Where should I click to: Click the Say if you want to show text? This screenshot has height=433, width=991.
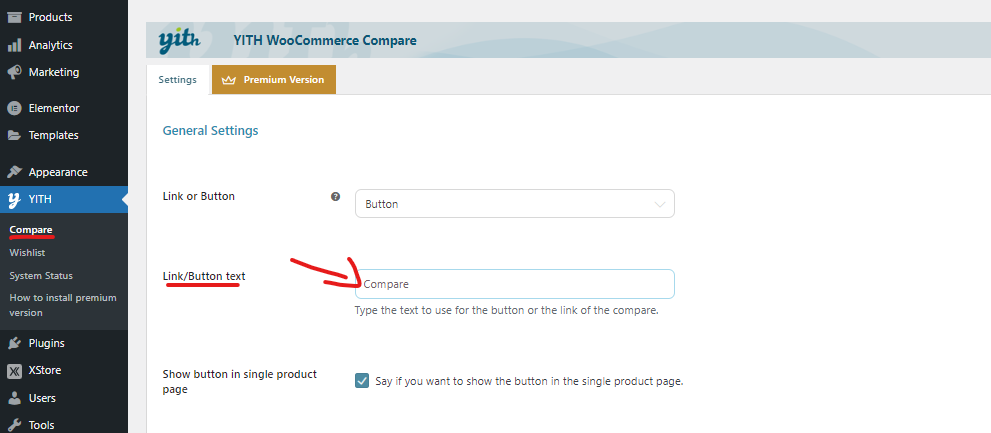pyautogui.click(x=530, y=381)
